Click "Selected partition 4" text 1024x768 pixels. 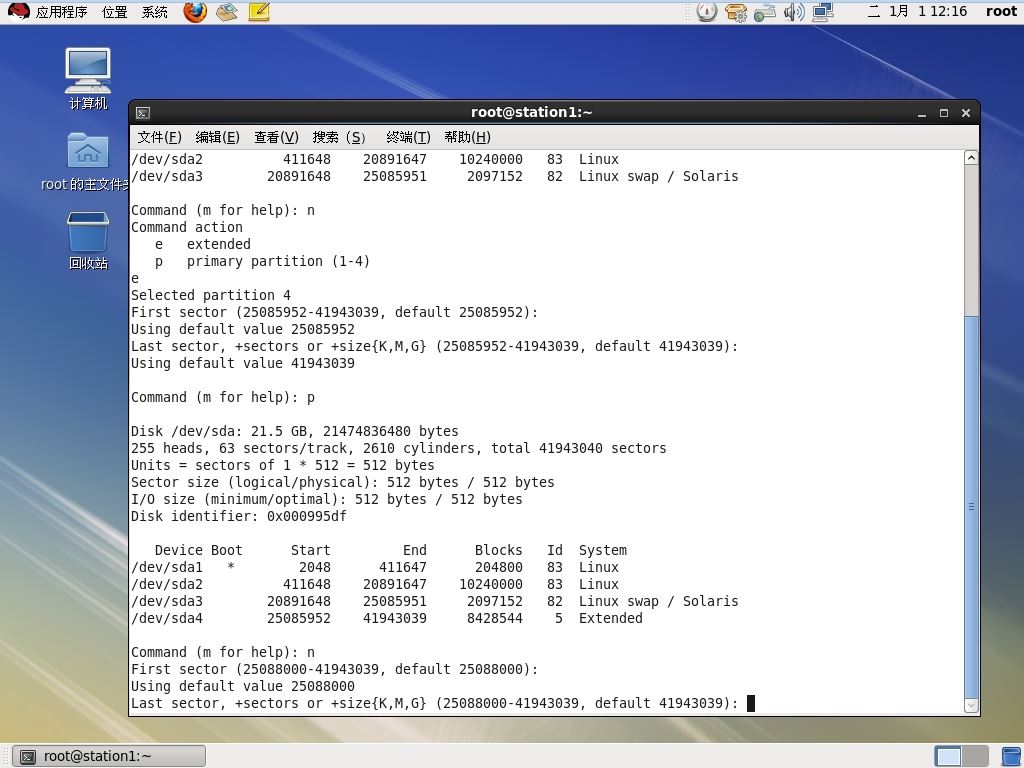[x=211, y=295]
